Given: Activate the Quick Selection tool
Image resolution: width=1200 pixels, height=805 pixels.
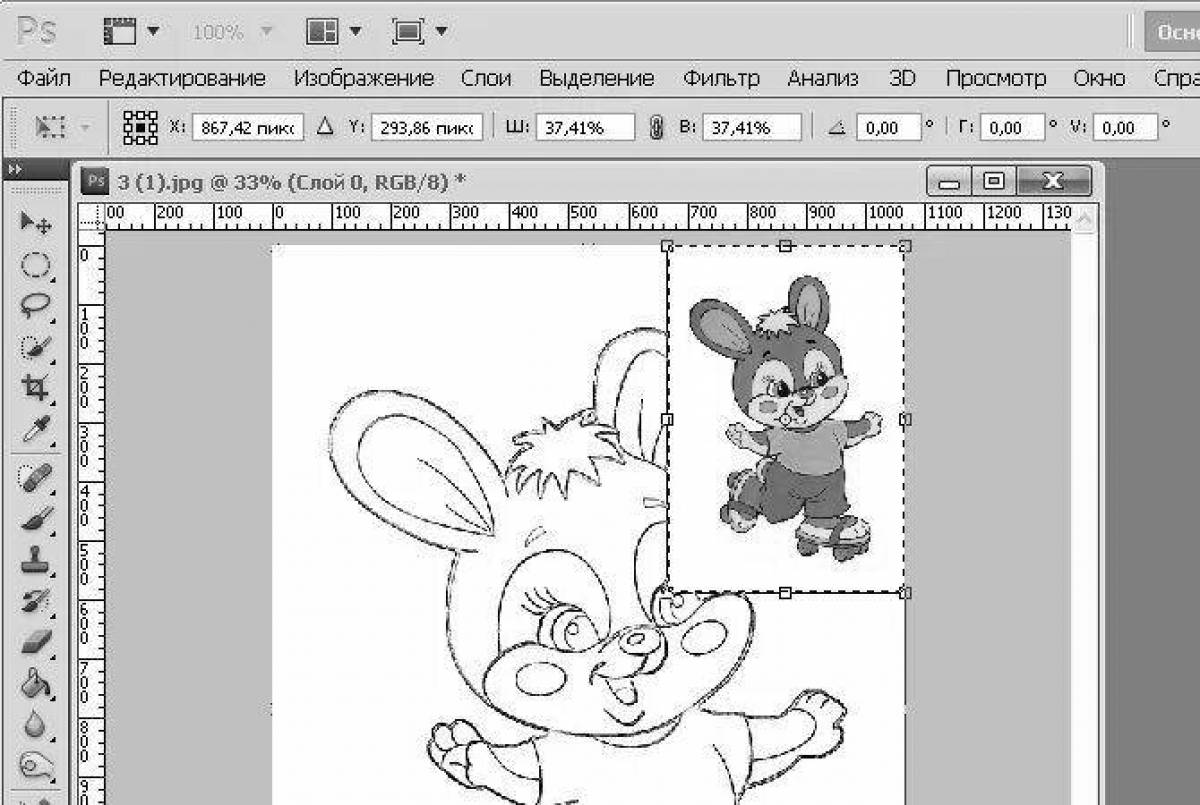Looking at the screenshot, I should 36,347.
